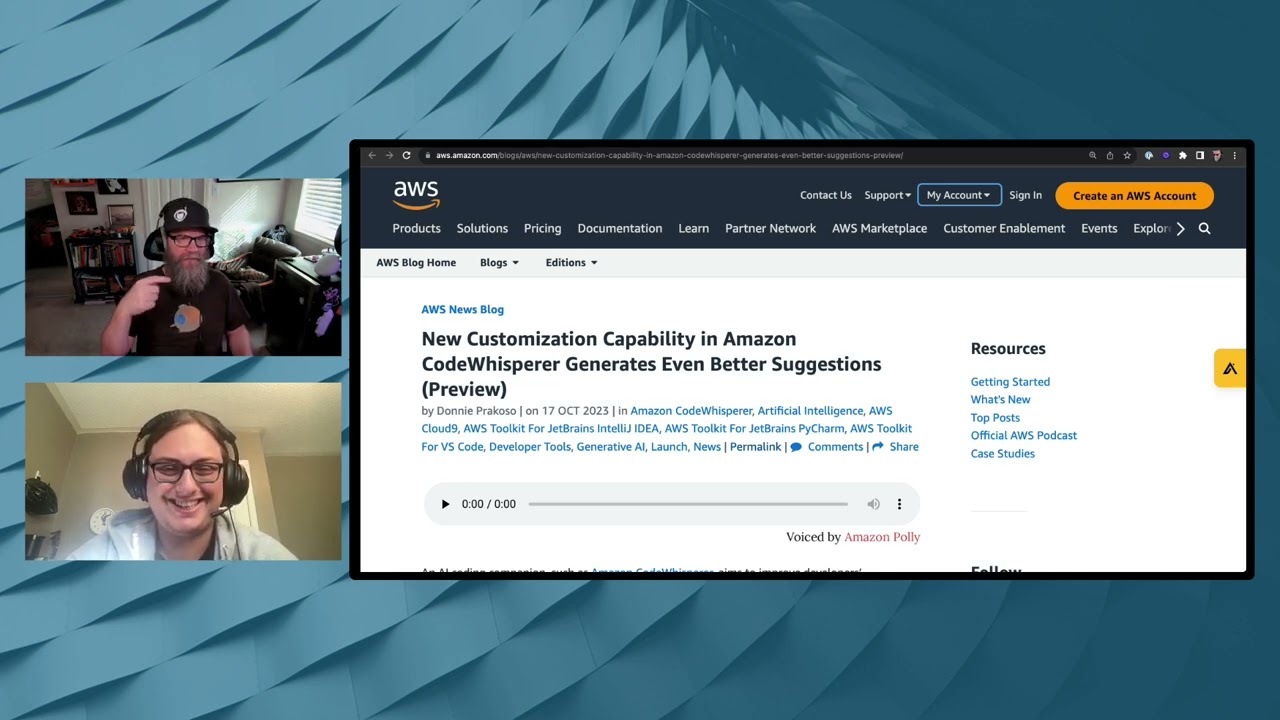
Task: Expand the My Account dropdown
Action: point(958,195)
